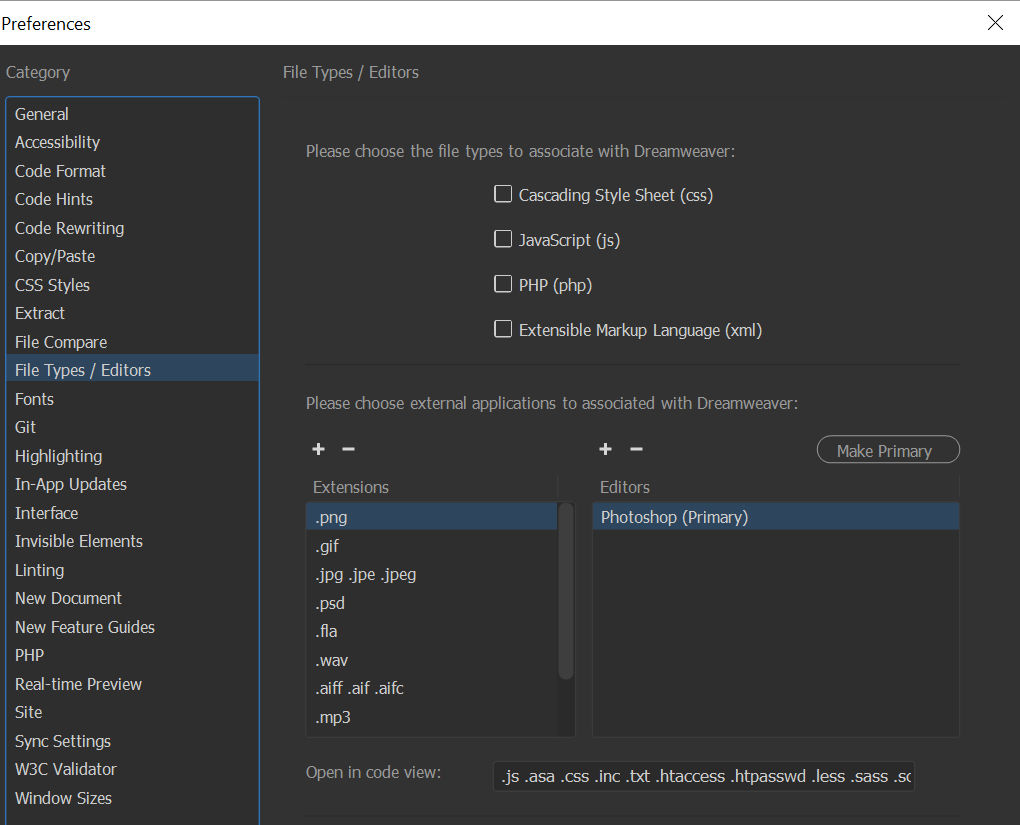Close the Preferences dialog
This screenshot has height=825, width=1020.
point(995,22)
